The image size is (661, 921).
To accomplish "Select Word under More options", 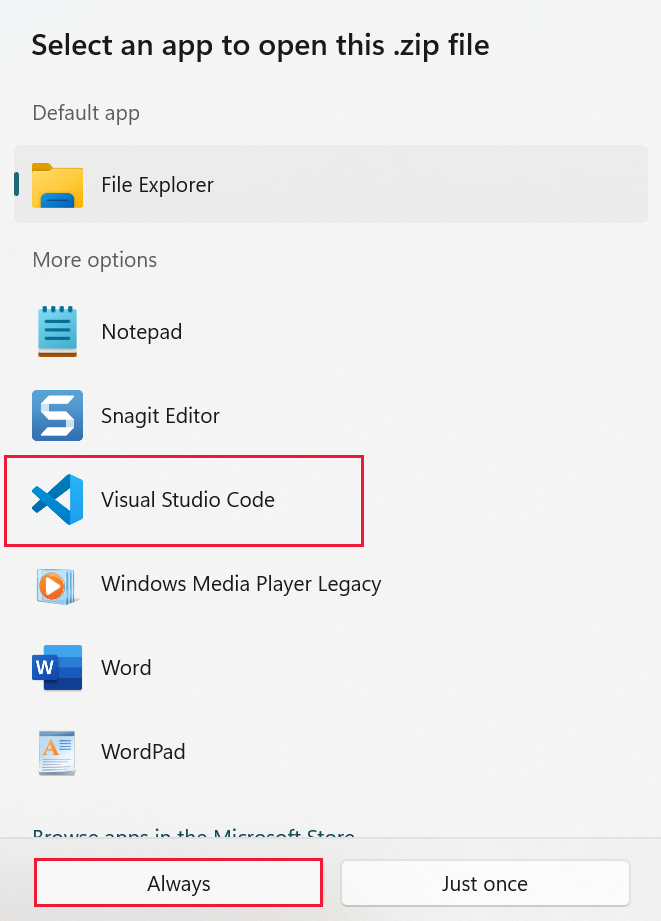I will (x=126, y=668).
